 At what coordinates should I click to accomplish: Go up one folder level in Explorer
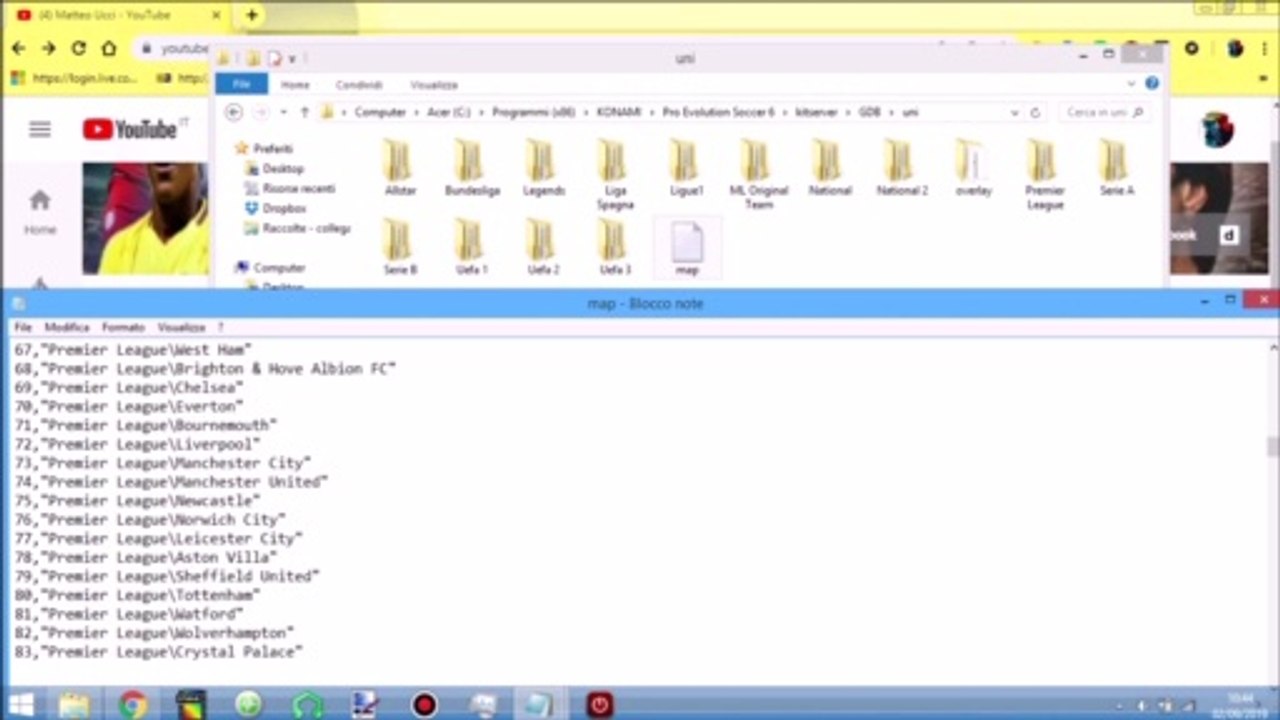pyautogui.click(x=305, y=113)
